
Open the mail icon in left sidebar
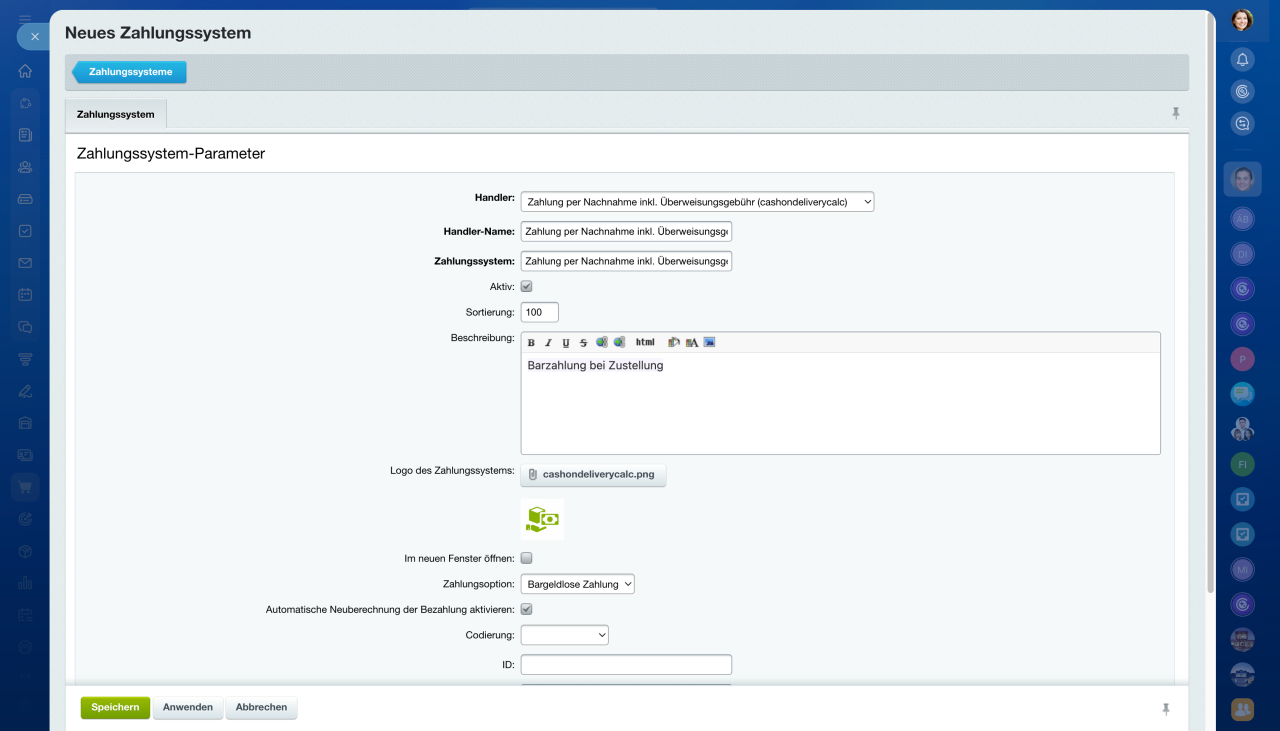coord(25,263)
